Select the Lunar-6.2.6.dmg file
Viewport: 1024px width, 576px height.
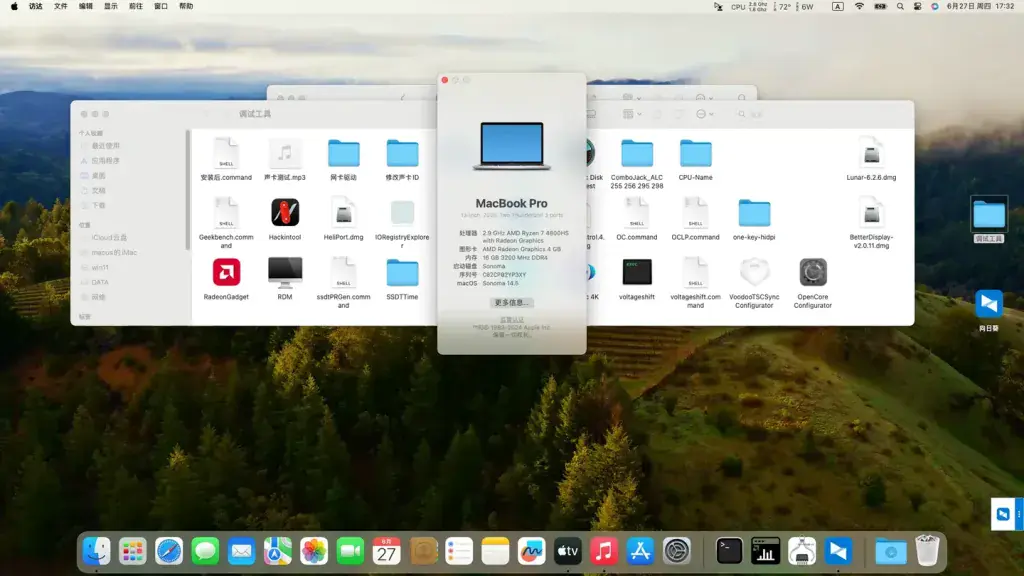pyautogui.click(x=871, y=153)
